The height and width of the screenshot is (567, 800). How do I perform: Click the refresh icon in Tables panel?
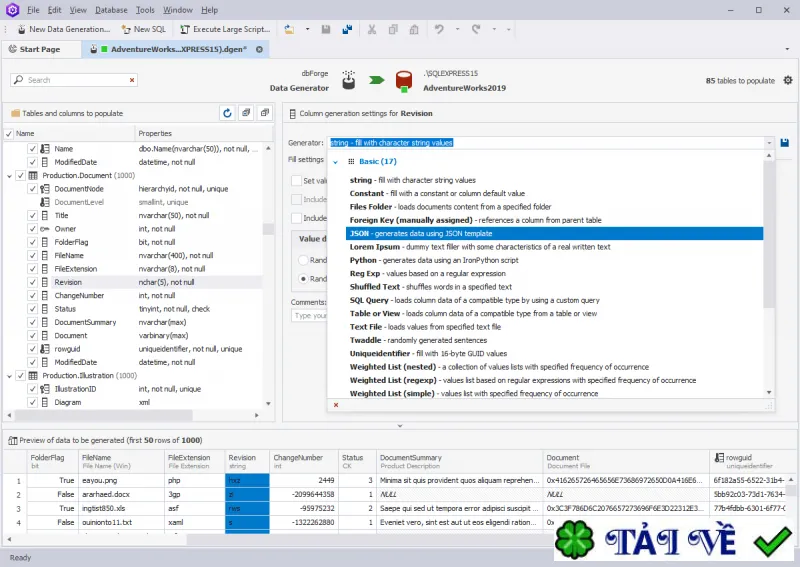point(227,113)
